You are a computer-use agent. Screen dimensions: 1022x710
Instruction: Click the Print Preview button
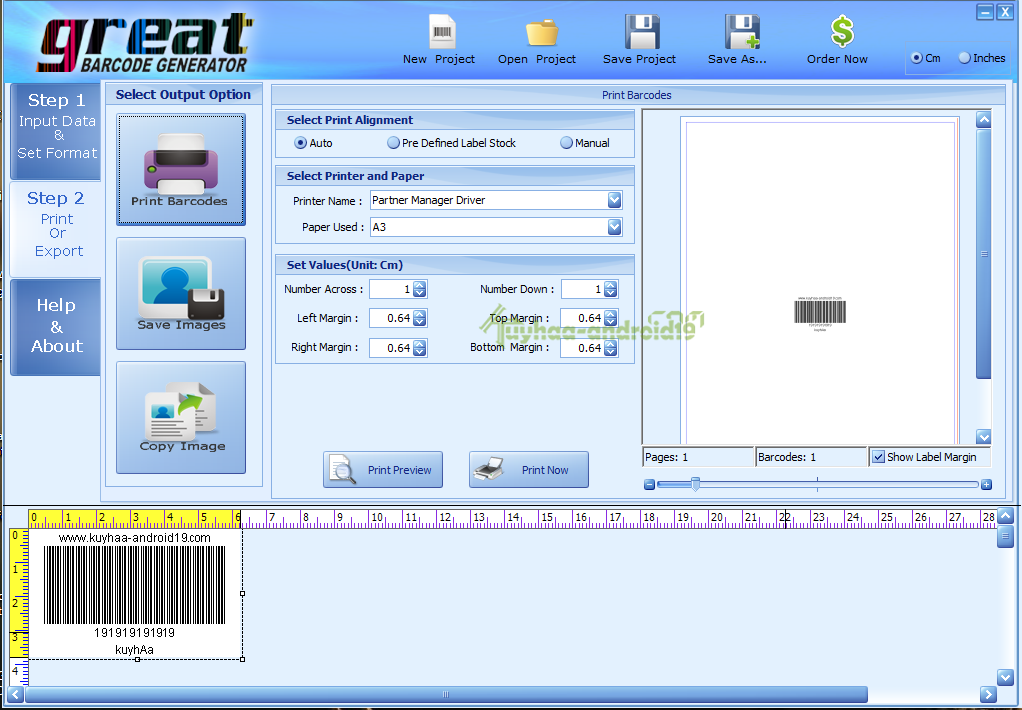point(383,469)
